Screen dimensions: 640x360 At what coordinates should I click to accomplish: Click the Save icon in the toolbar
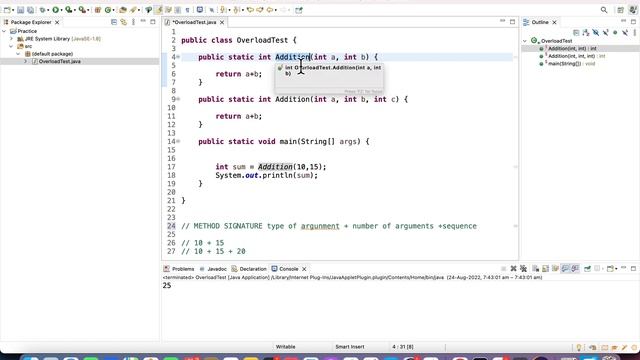click(x=20, y=10)
